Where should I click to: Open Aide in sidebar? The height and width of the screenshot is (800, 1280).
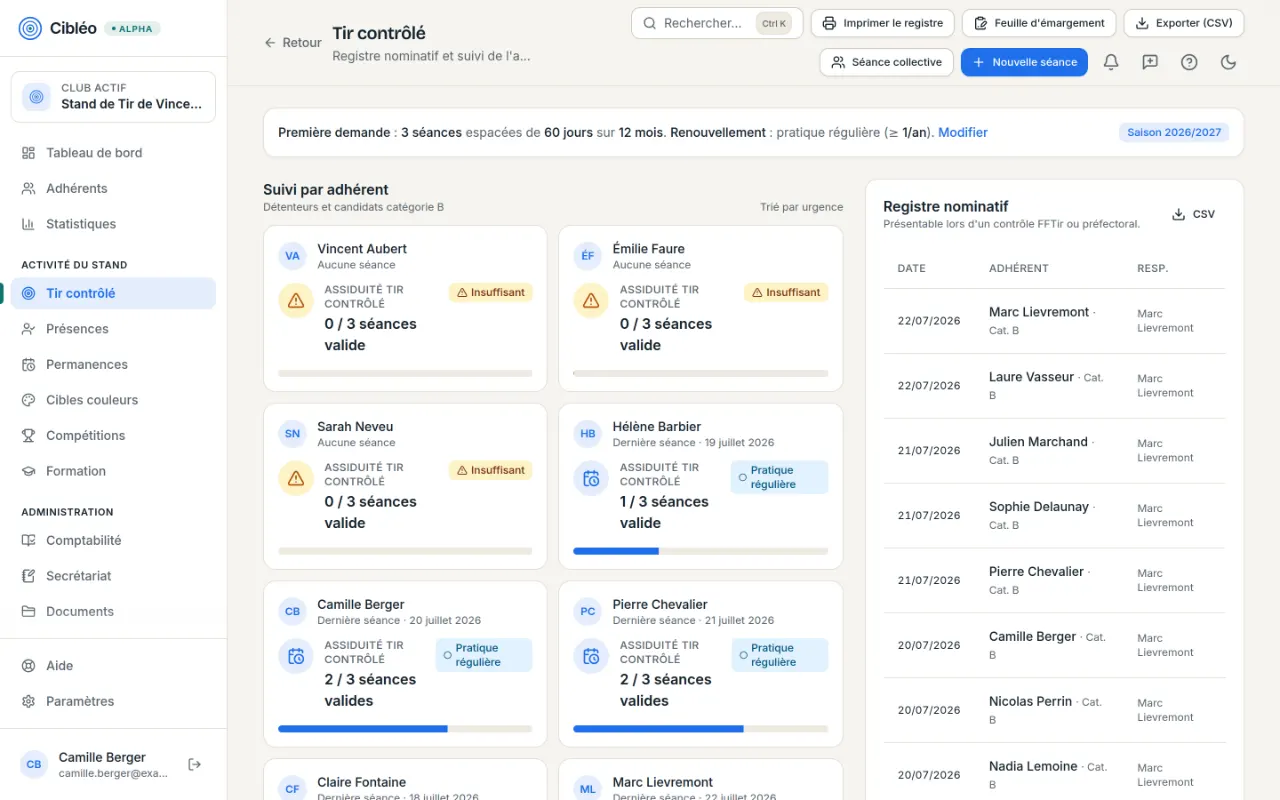pyautogui.click(x=113, y=666)
